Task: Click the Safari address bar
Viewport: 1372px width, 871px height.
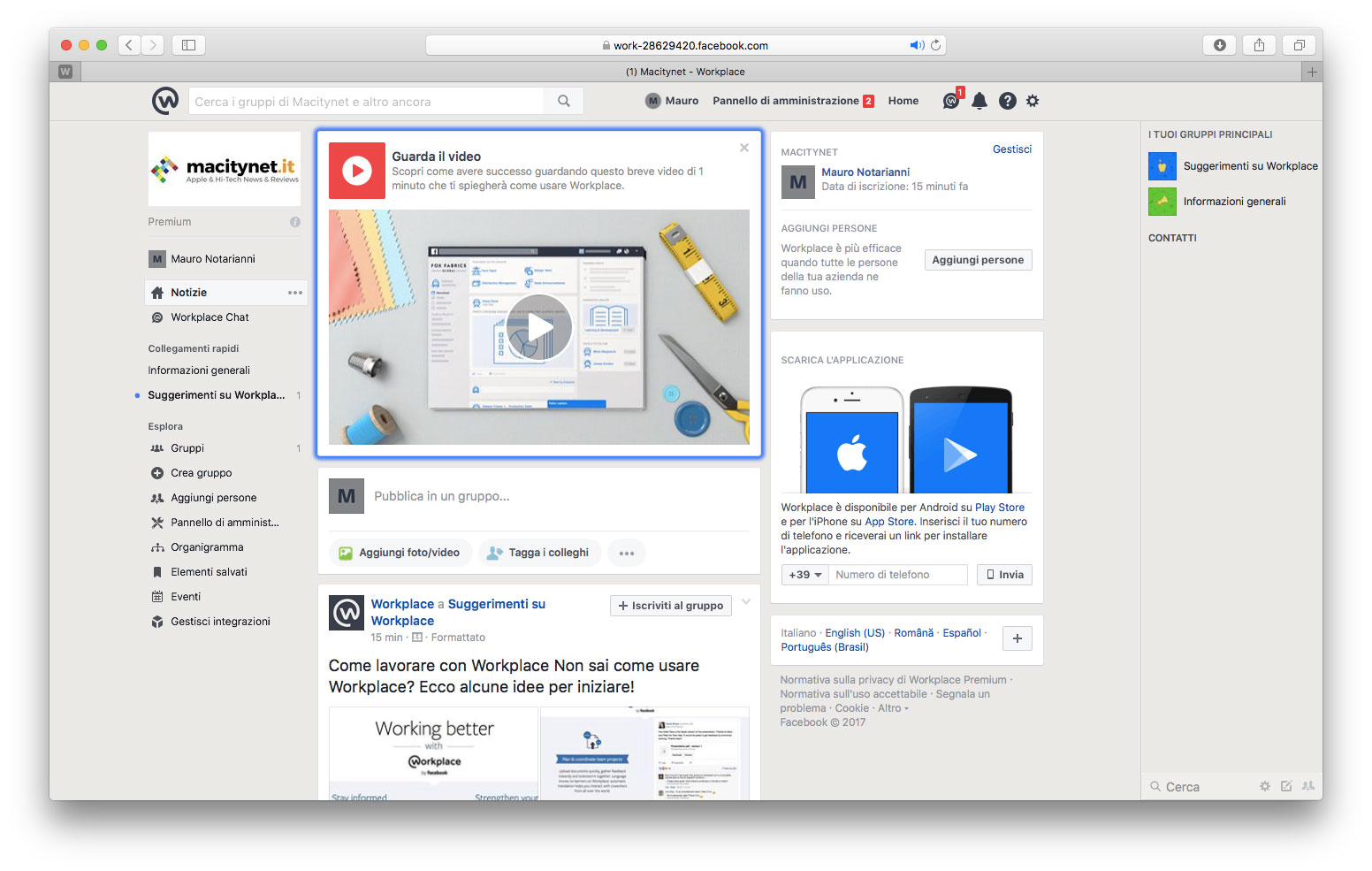Action: (x=686, y=45)
